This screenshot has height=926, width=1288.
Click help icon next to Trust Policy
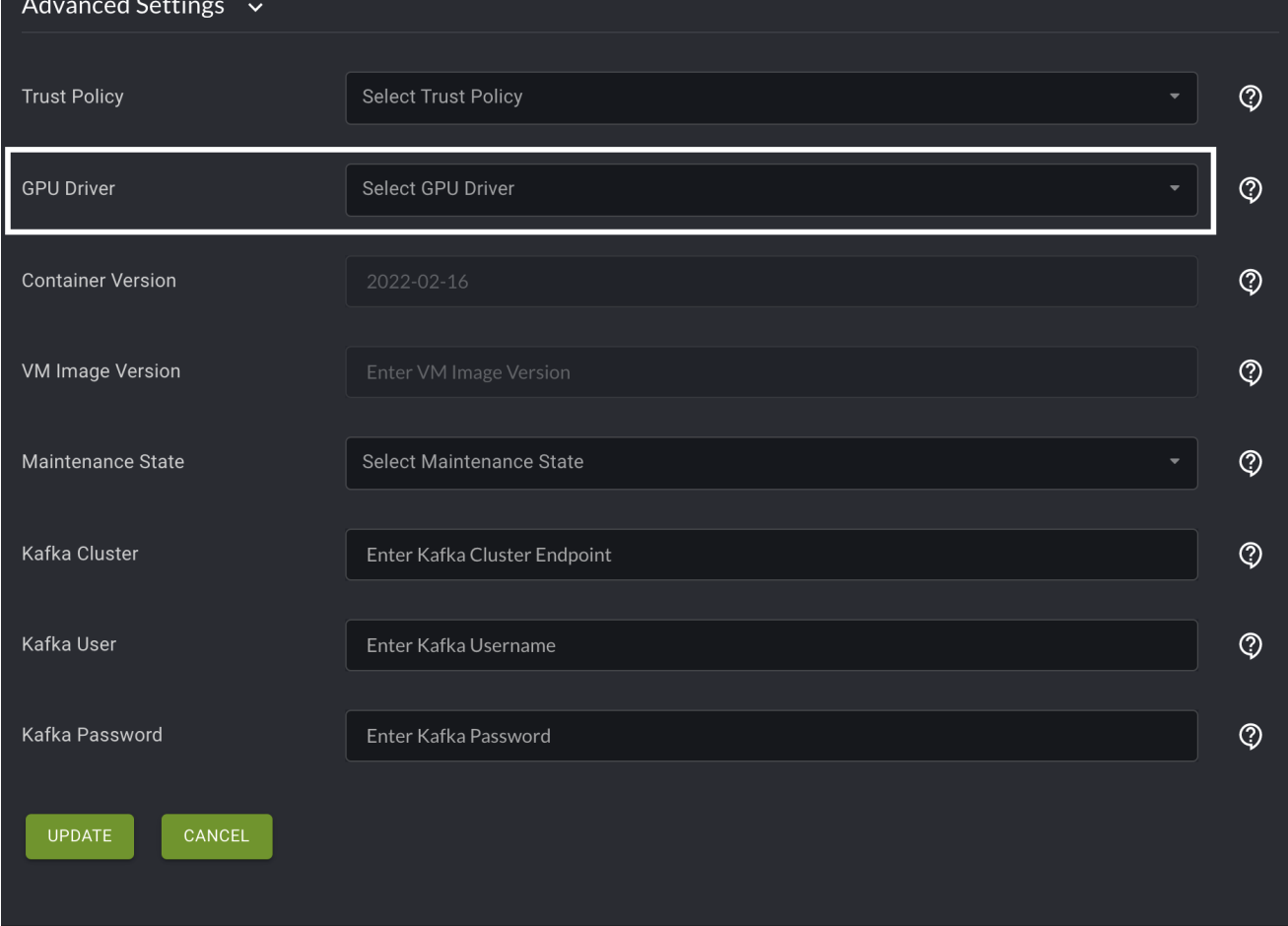1251,98
